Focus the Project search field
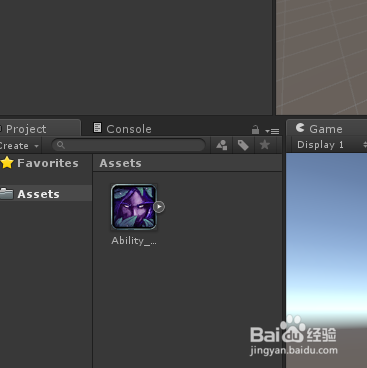 [129, 145]
